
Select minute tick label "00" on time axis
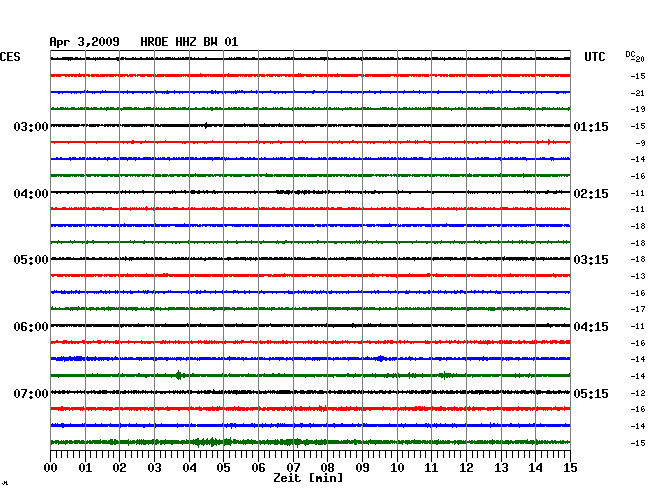click(51, 468)
